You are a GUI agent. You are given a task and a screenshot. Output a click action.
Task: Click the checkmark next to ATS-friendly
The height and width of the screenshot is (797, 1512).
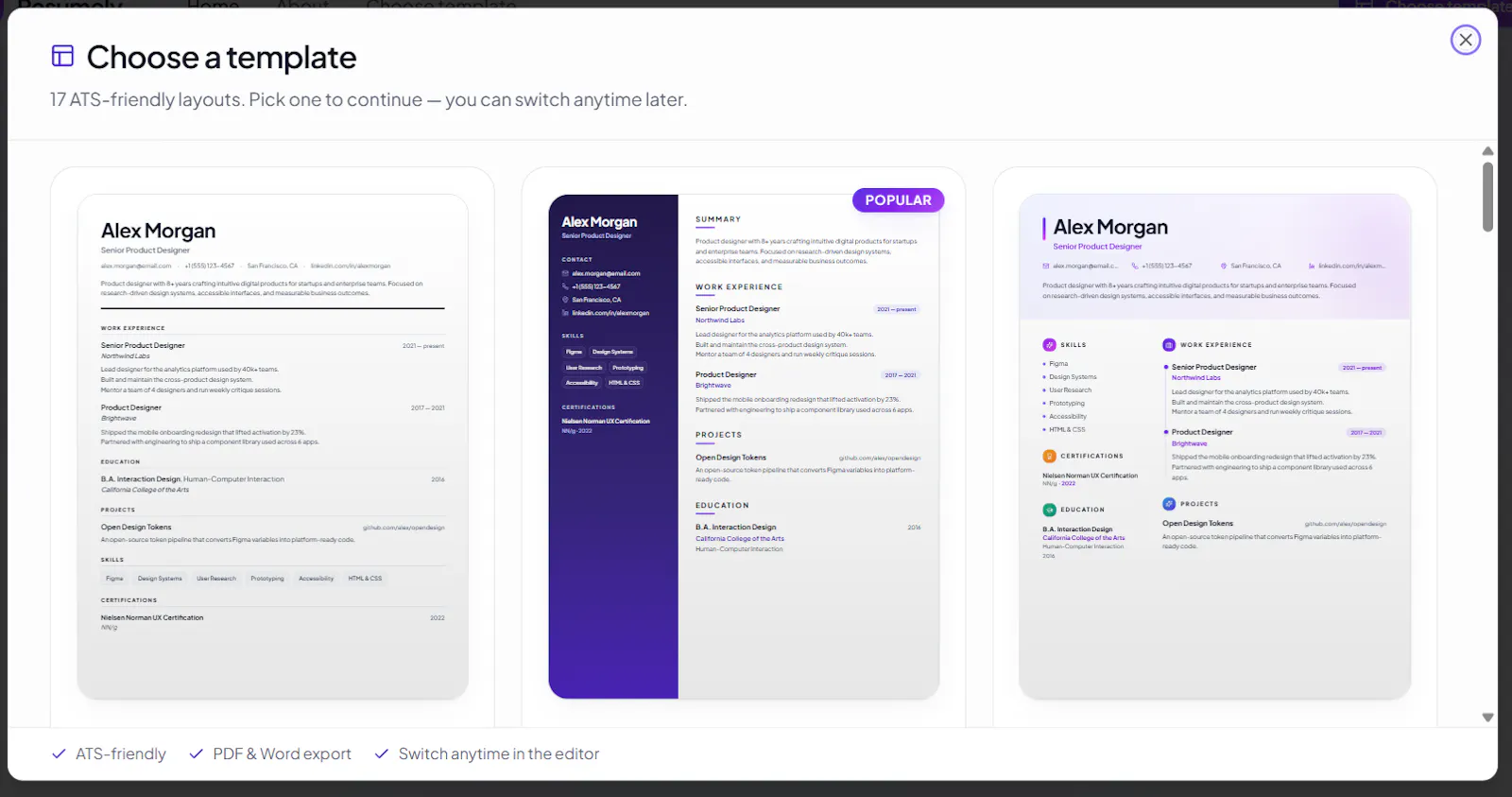pyautogui.click(x=59, y=754)
